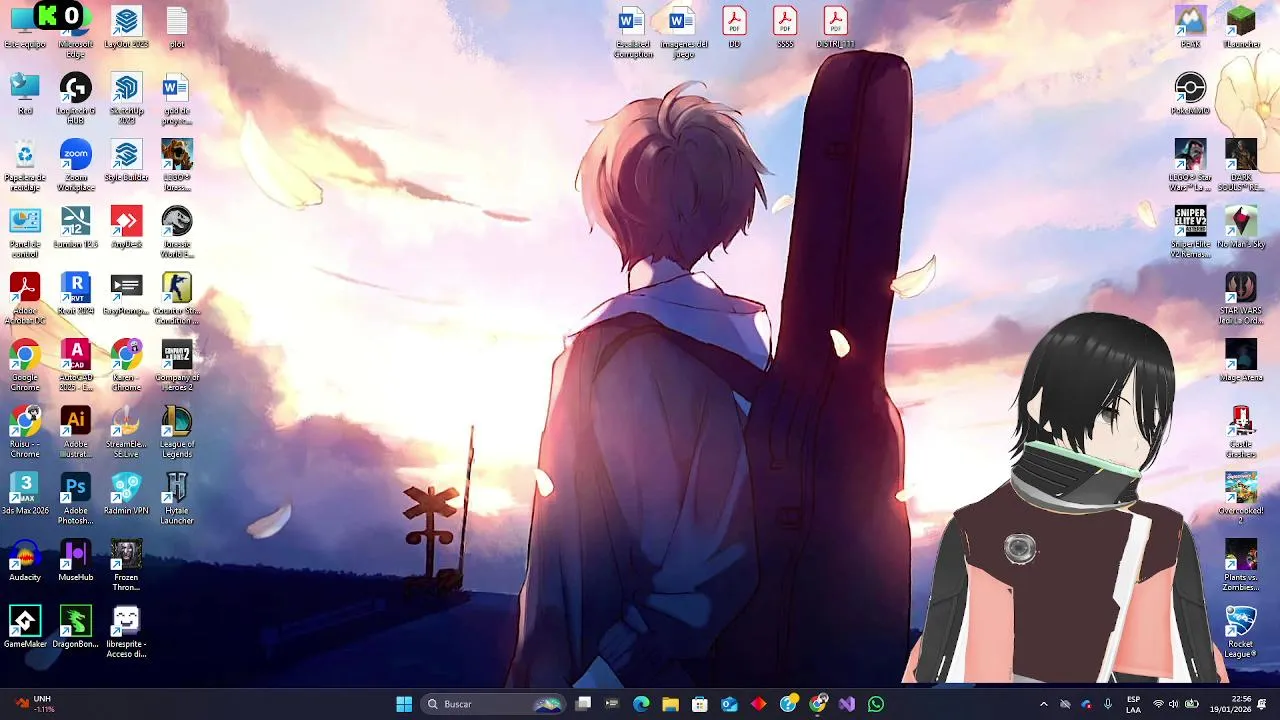Select the plot text file icon
This screenshot has height=720, width=1280.
coord(177,28)
